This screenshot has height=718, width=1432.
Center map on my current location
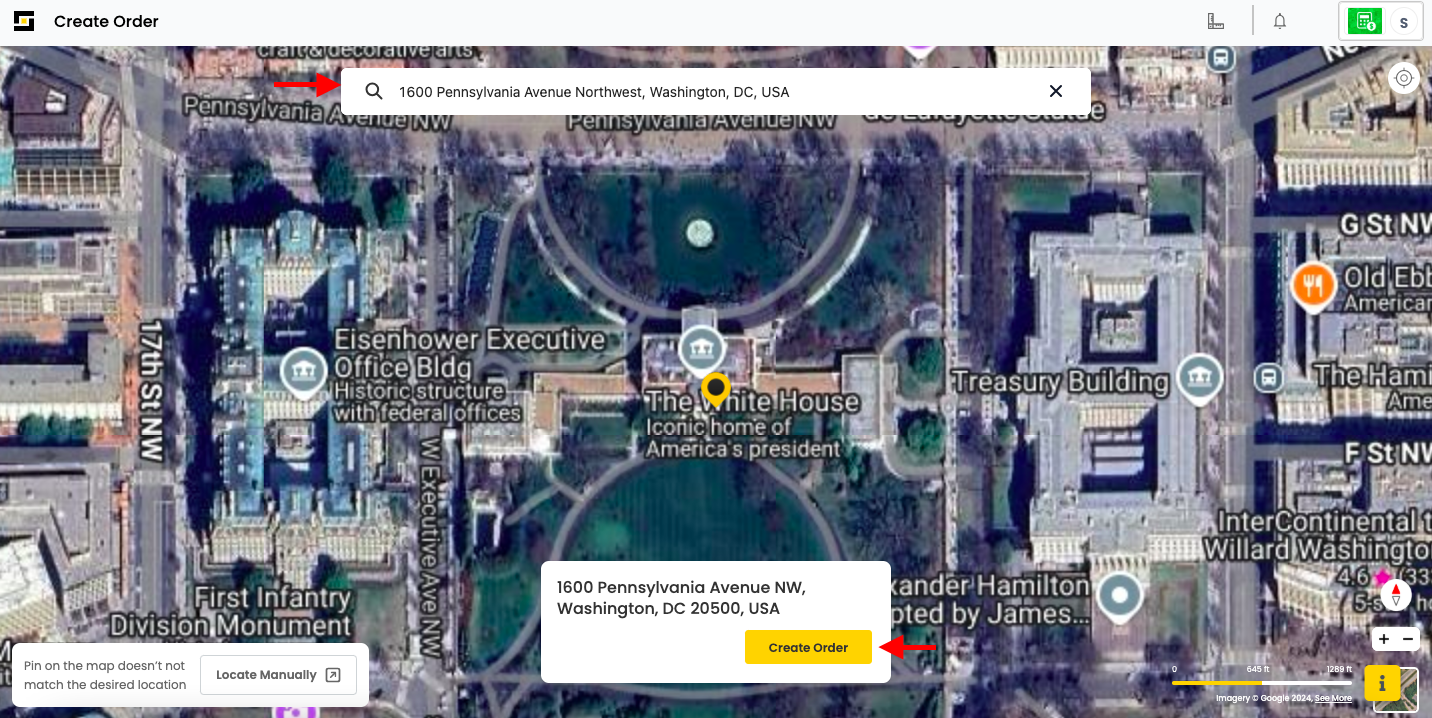point(1404,78)
